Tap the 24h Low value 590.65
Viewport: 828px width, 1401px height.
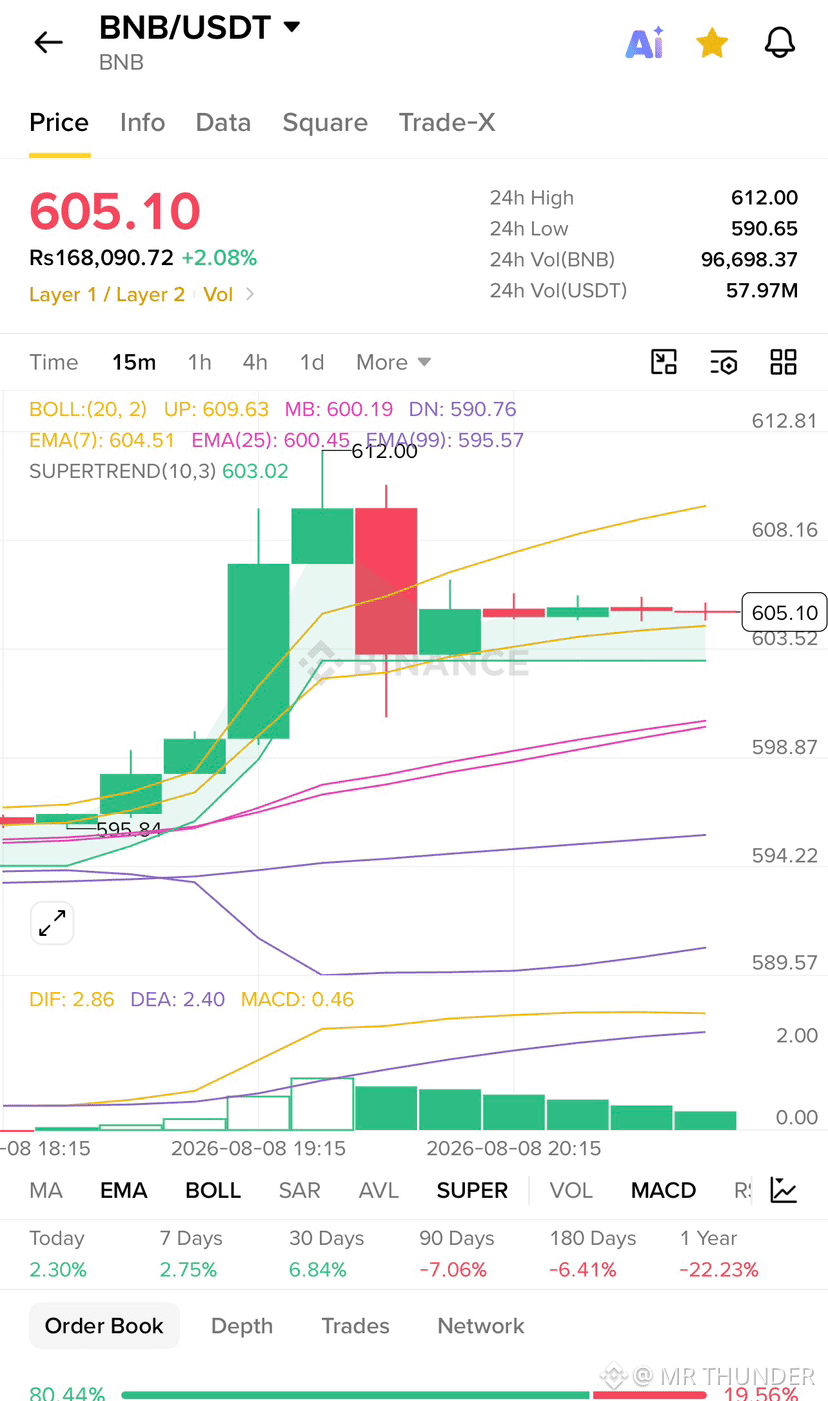point(764,229)
